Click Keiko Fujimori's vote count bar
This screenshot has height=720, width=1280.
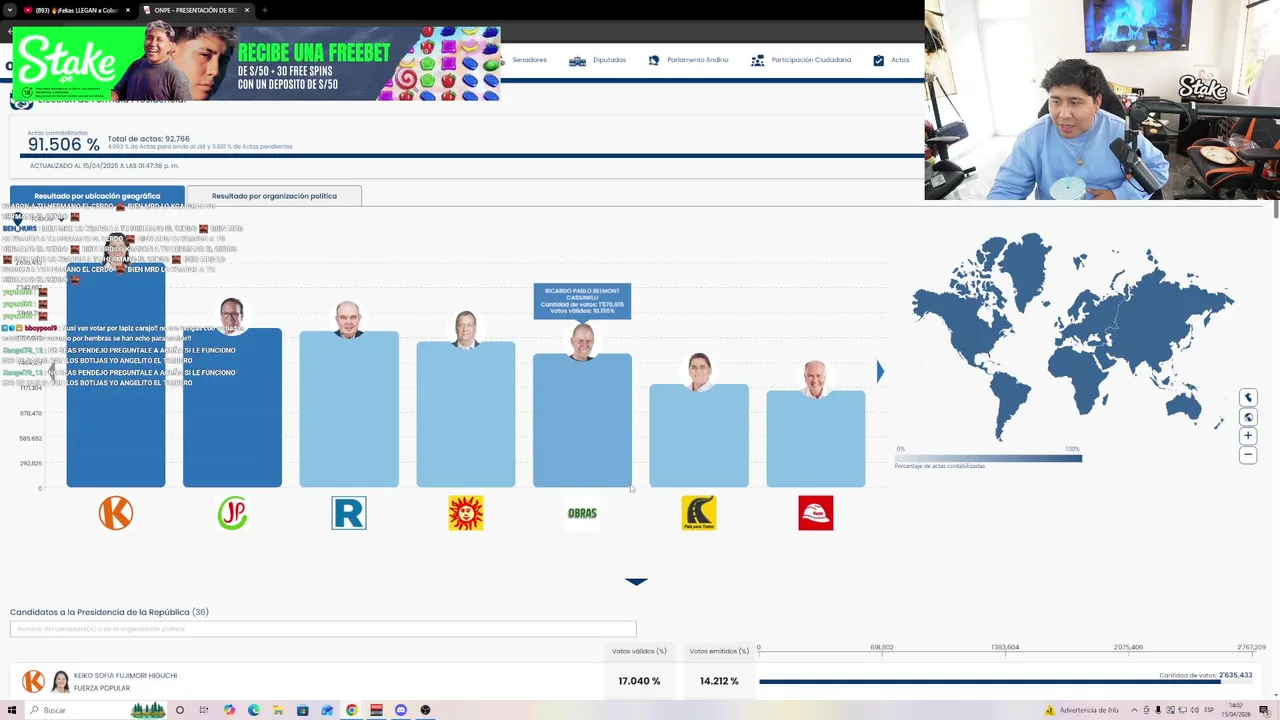tap(990, 682)
